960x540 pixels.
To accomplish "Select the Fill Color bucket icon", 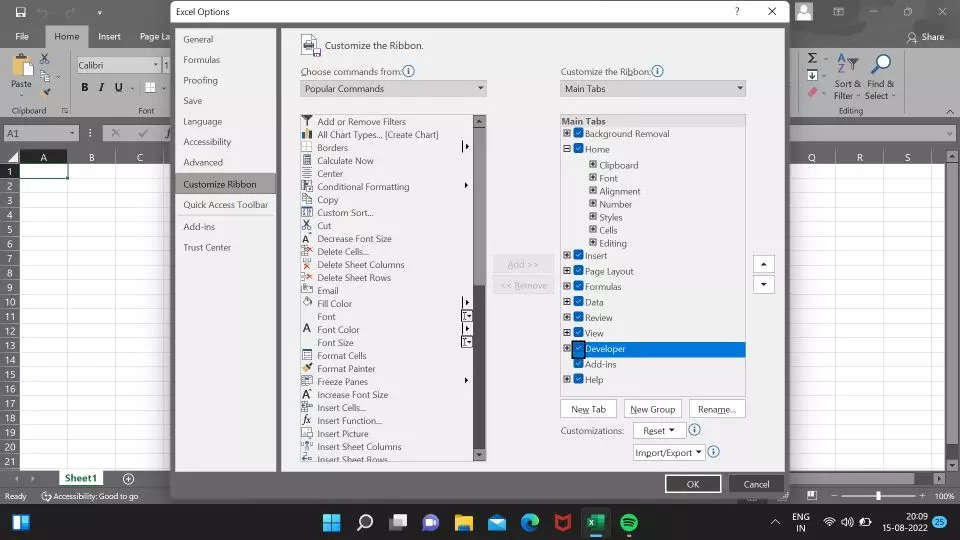I will point(307,303).
